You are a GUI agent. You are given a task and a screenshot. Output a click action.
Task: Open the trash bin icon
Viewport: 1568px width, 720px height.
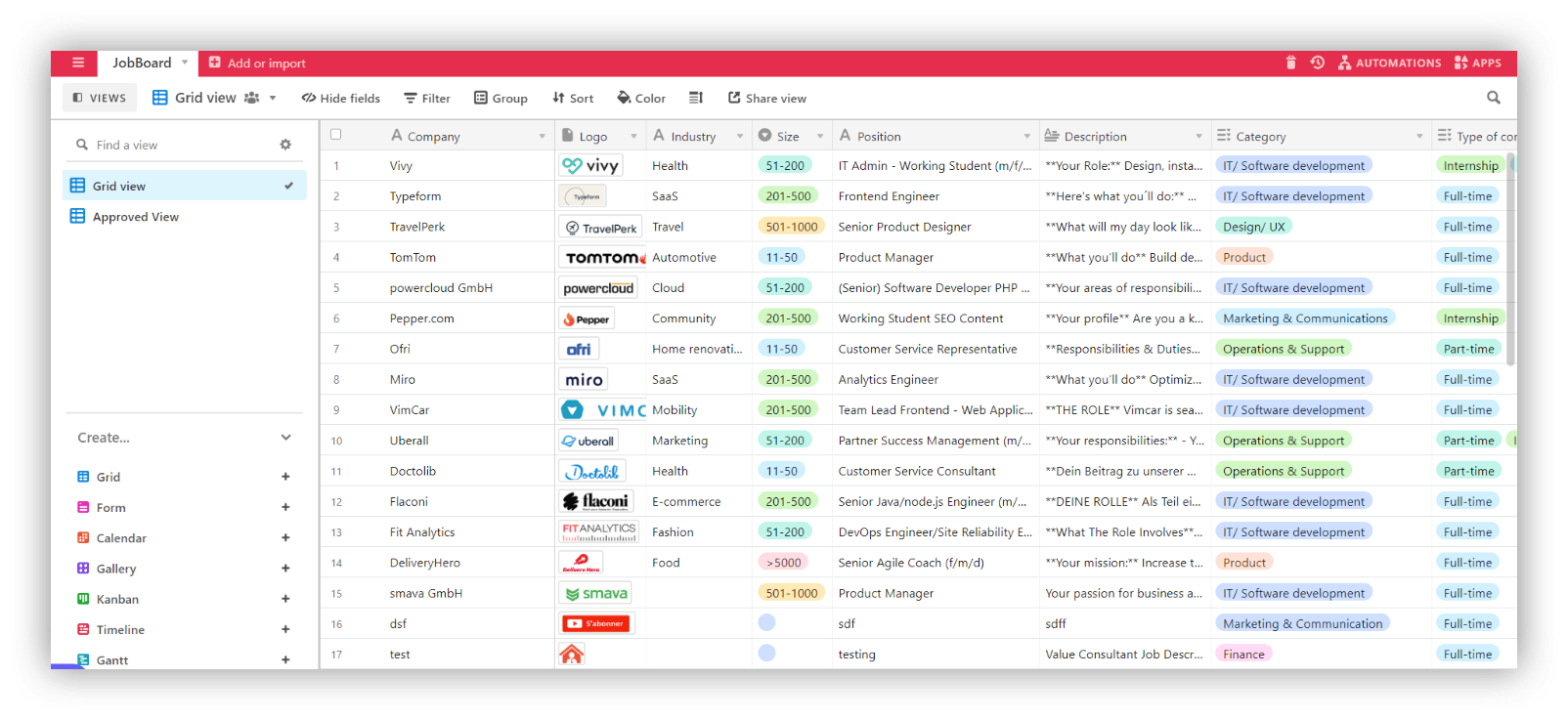pos(1290,63)
